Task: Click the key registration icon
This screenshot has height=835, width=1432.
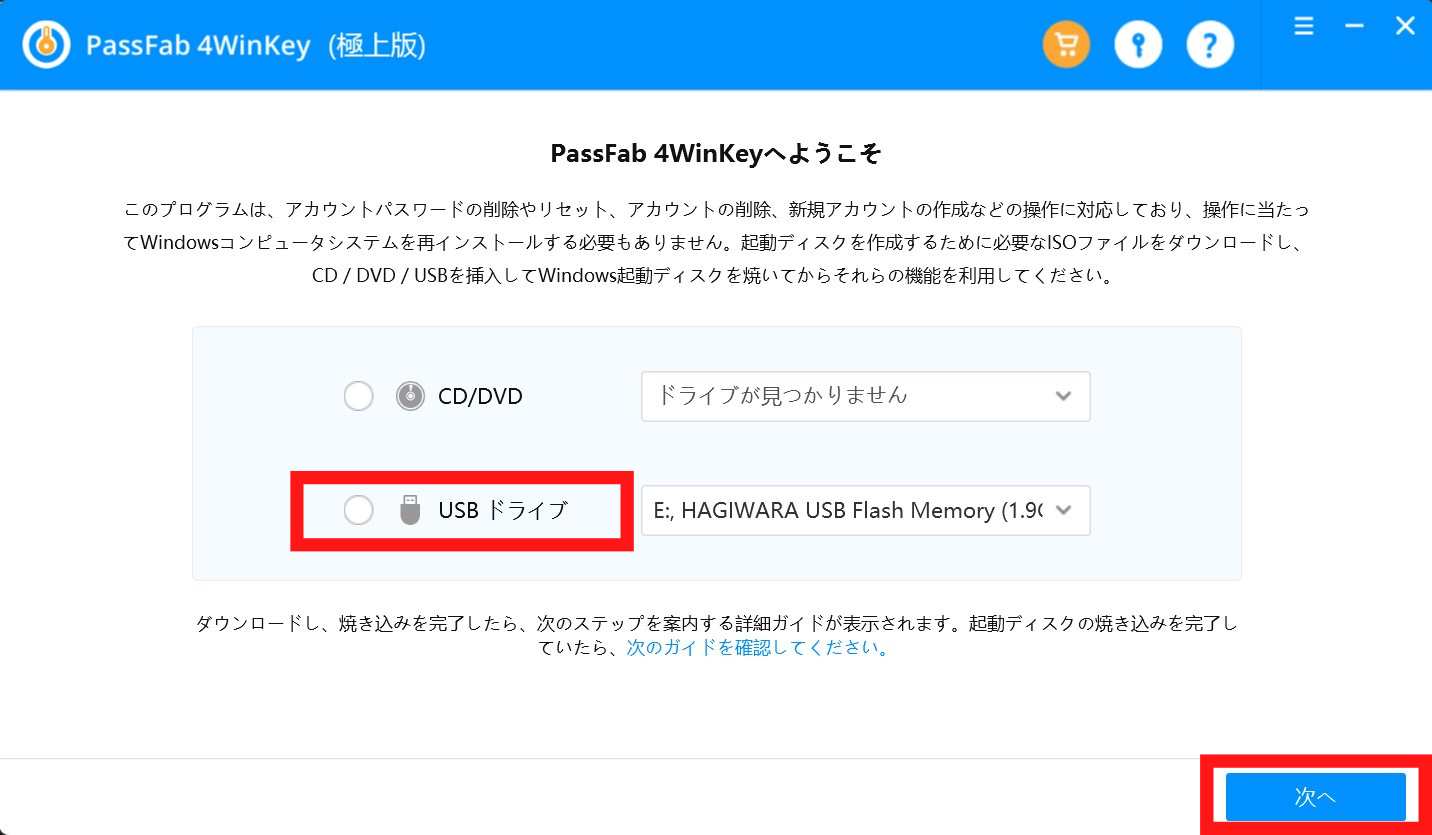Action: tap(1138, 44)
